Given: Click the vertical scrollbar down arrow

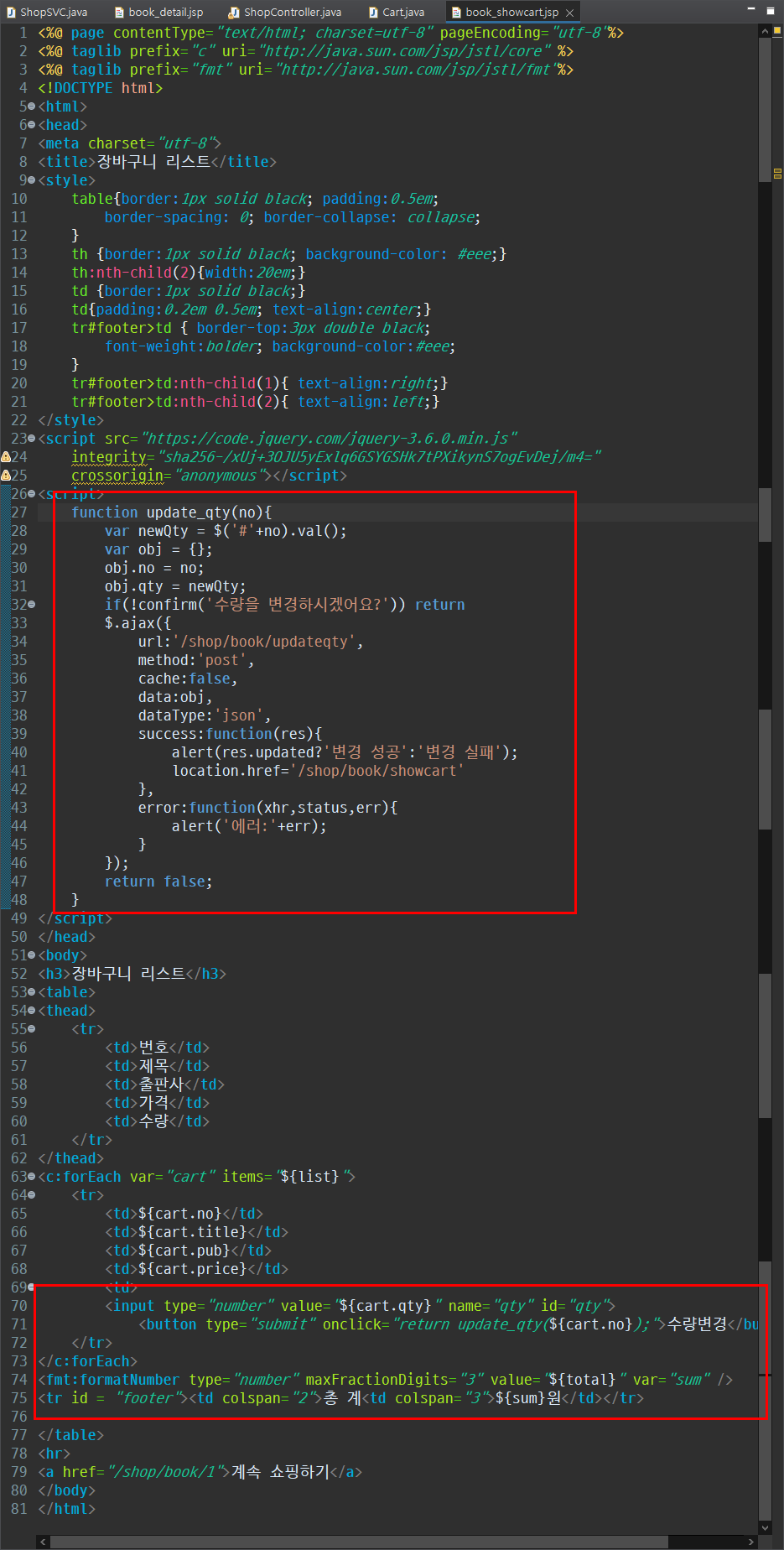Looking at the screenshot, I should (765, 1527).
